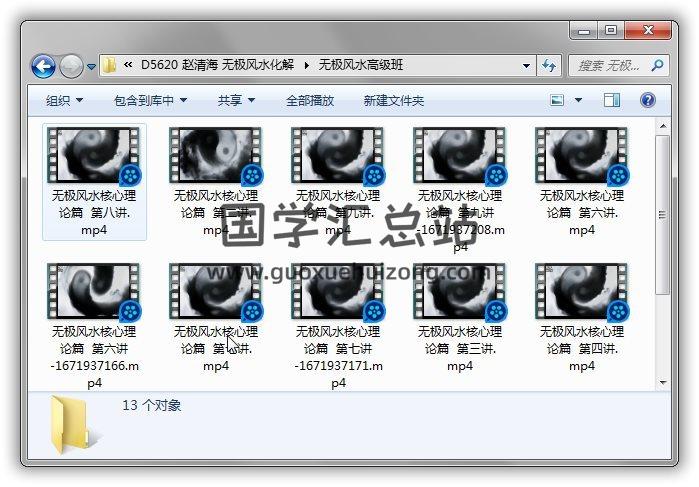Open the 共享 dropdown menu
This screenshot has width=699, height=487.
[x=236, y=101]
